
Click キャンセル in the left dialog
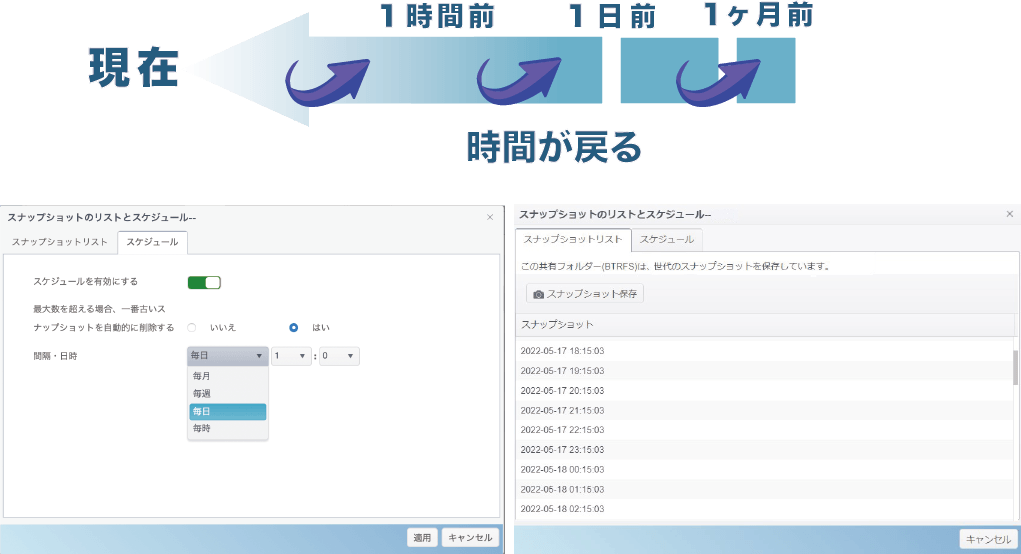tap(470, 538)
